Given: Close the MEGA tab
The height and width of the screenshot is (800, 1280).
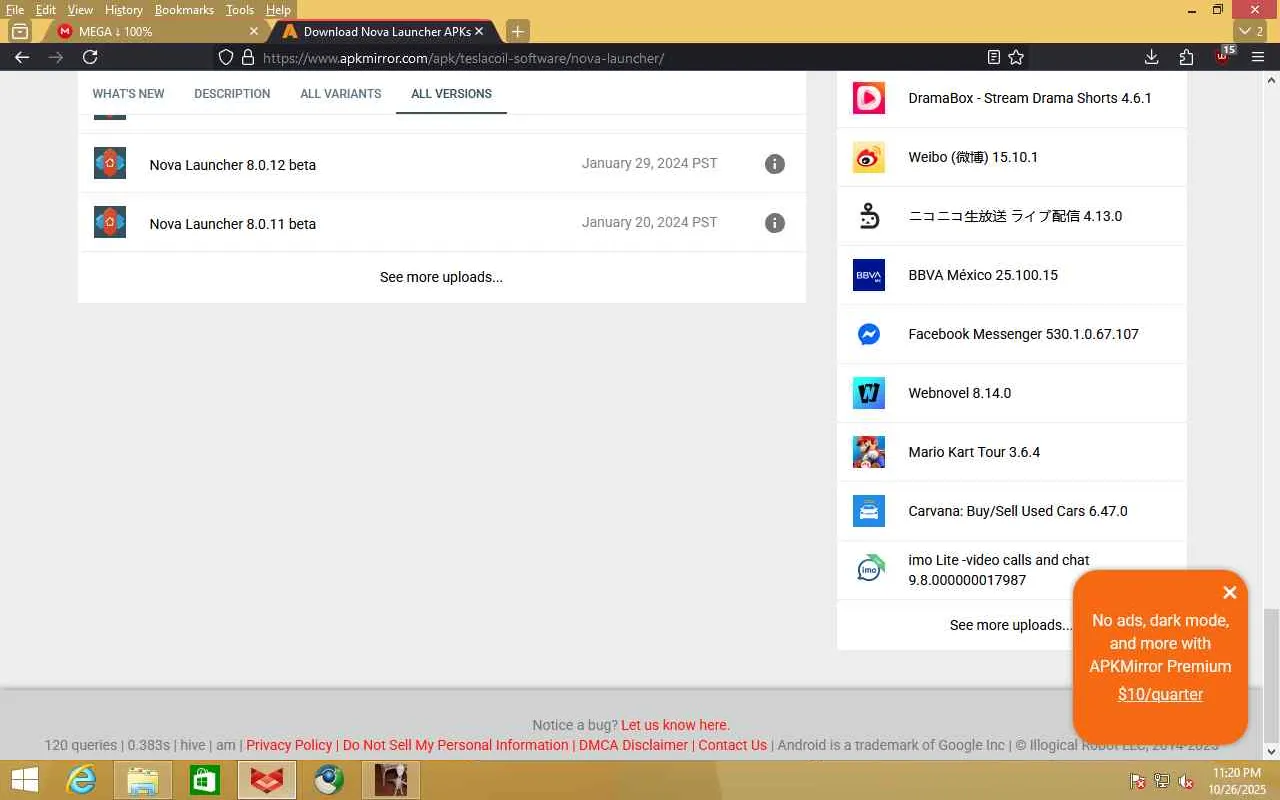Looking at the screenshot, I should (253, 31).
